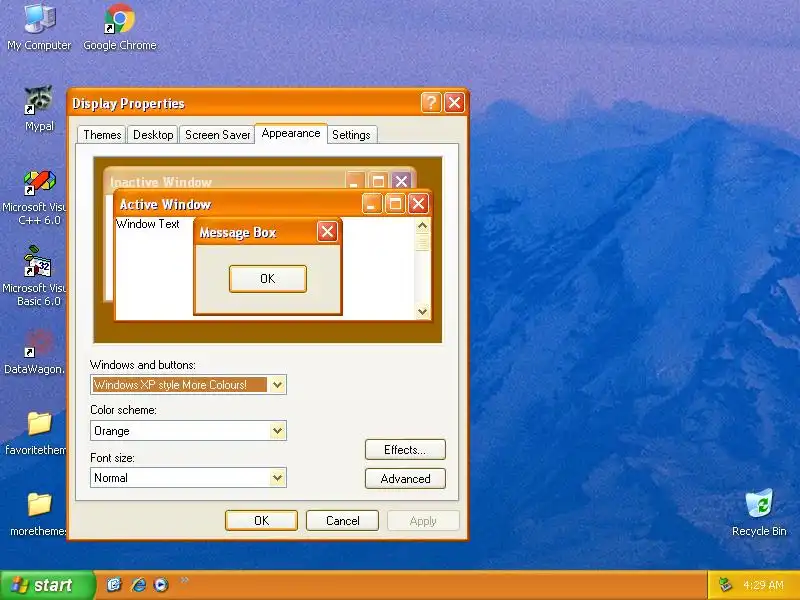Click the system tray network icon
This screenshot has height=600, width=800.
tap(724, 585)
